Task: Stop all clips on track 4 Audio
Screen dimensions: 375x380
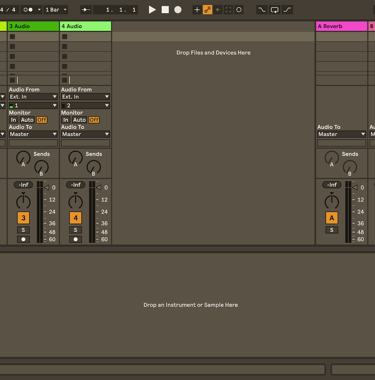Action: pos(65,80)
